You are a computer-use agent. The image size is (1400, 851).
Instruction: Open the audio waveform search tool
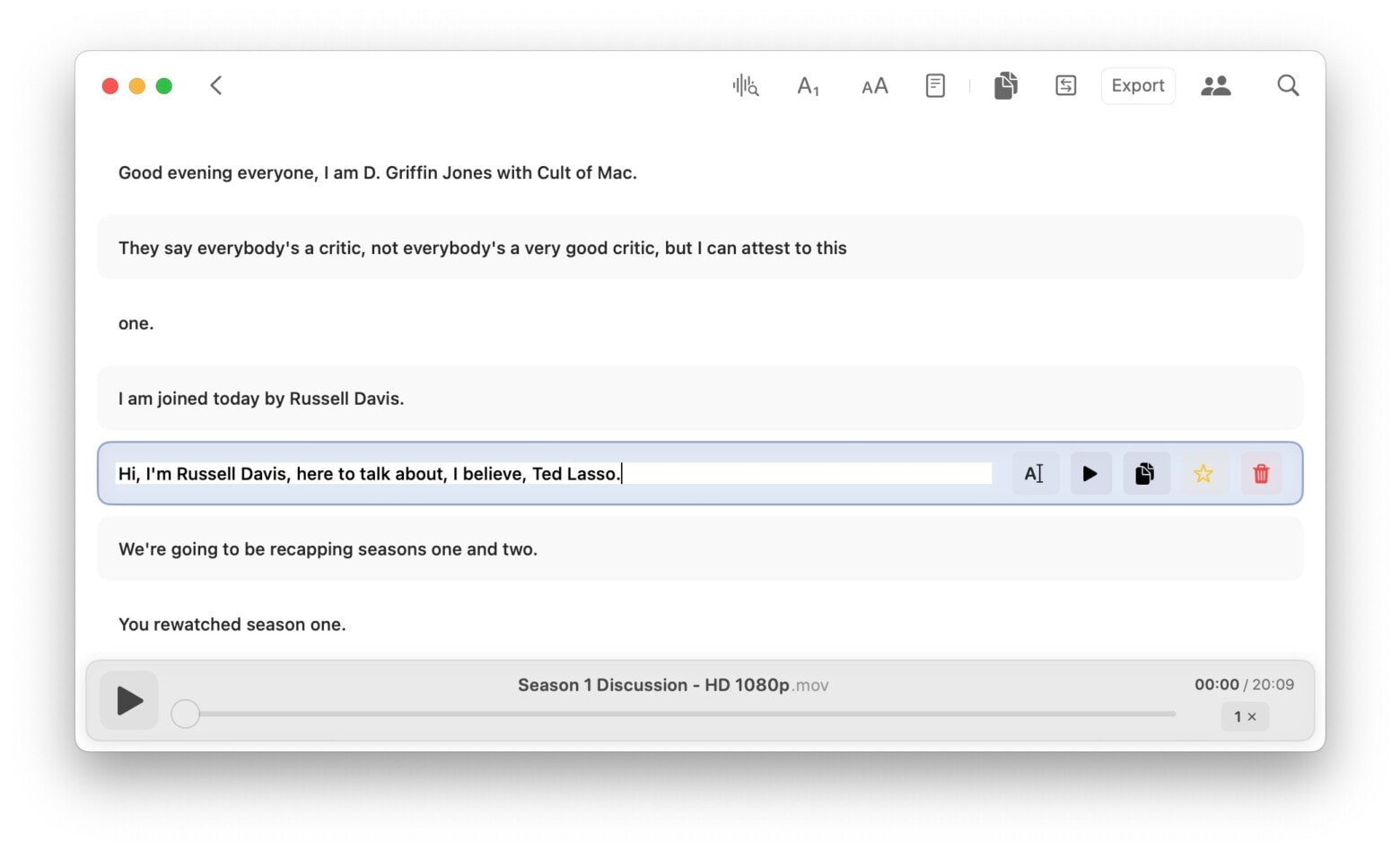coord(745,85)
